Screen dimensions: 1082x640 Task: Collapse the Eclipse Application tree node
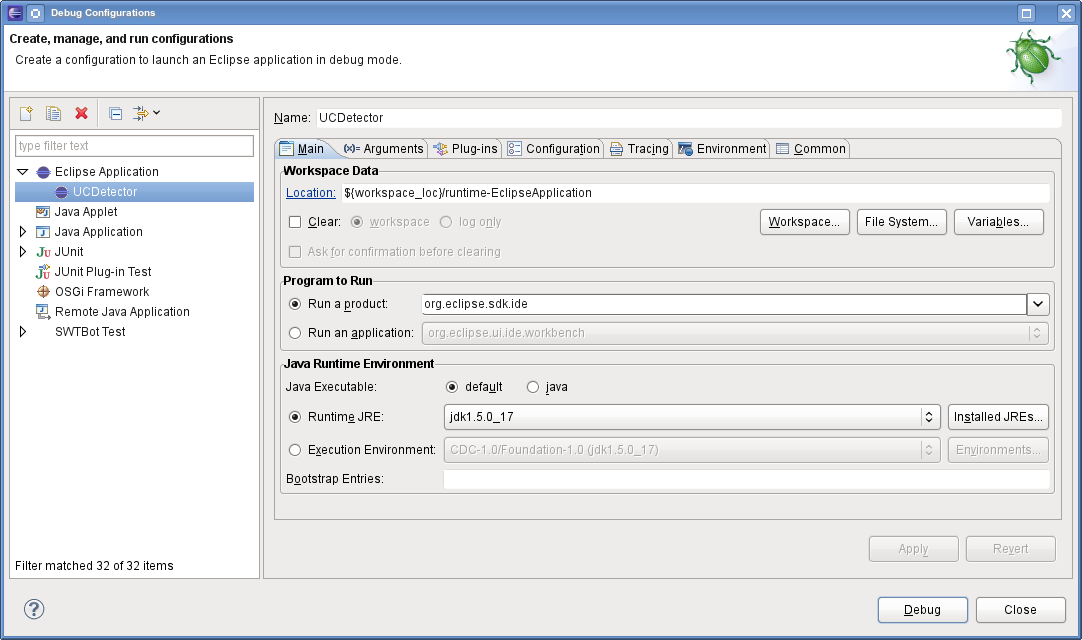click(23, 172)
